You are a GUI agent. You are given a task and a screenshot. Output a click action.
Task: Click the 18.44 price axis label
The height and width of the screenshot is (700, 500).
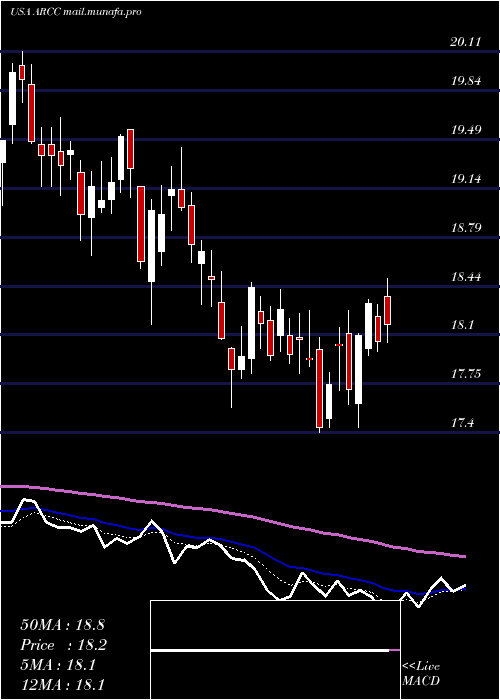pos(467,277)
